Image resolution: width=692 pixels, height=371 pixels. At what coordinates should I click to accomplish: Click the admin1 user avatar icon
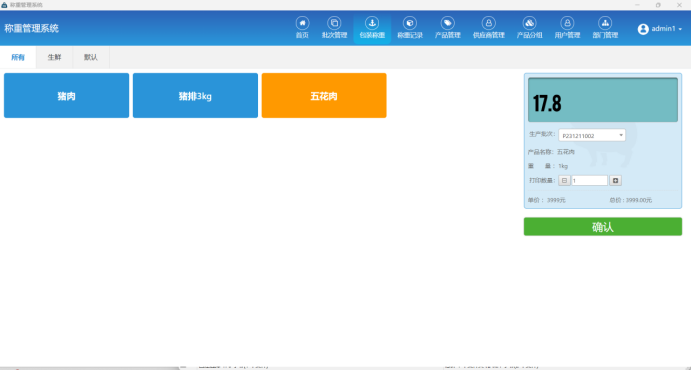pyautogui.click(x=643, y=29)
